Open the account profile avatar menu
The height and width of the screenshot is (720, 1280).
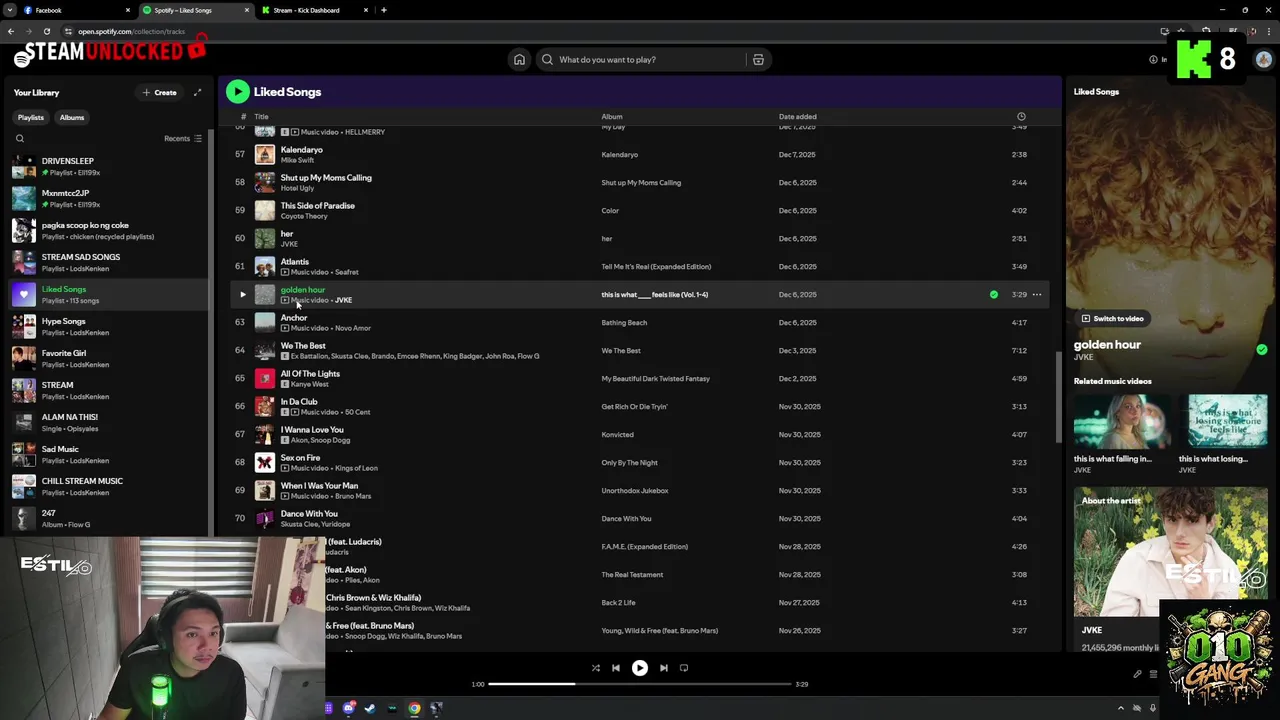(x=1263, y=60)
